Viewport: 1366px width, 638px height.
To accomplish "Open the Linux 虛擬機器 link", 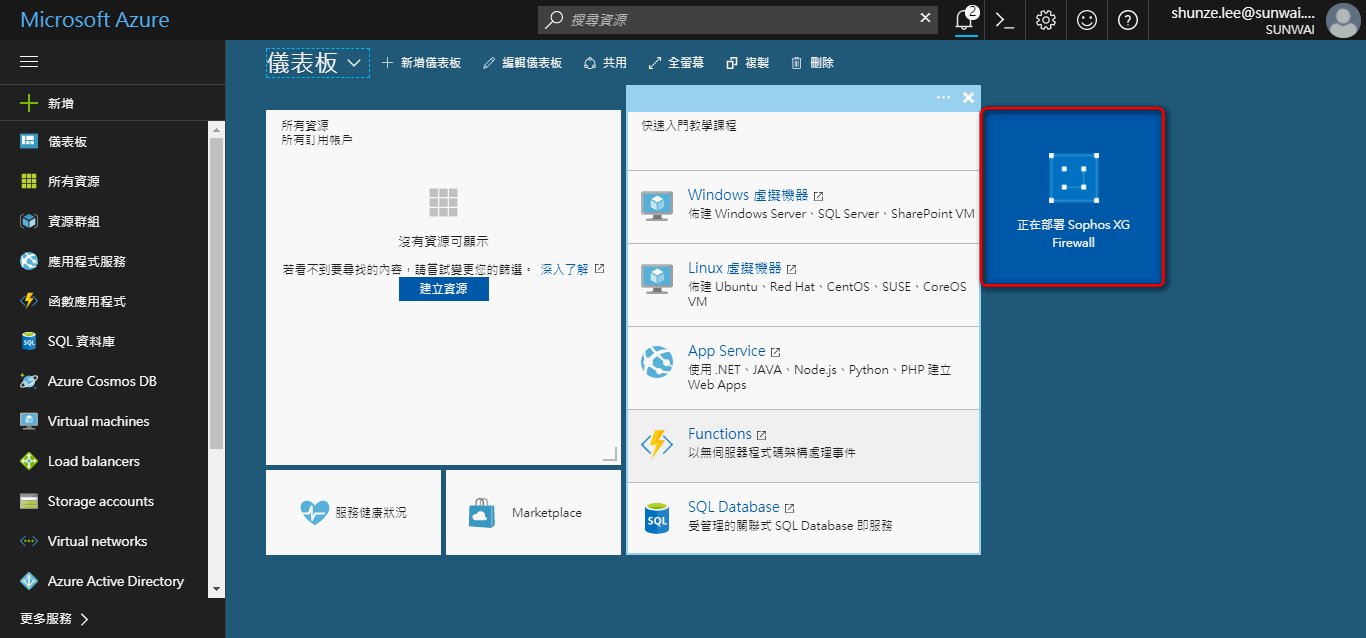I will click(x=735, y=268).
